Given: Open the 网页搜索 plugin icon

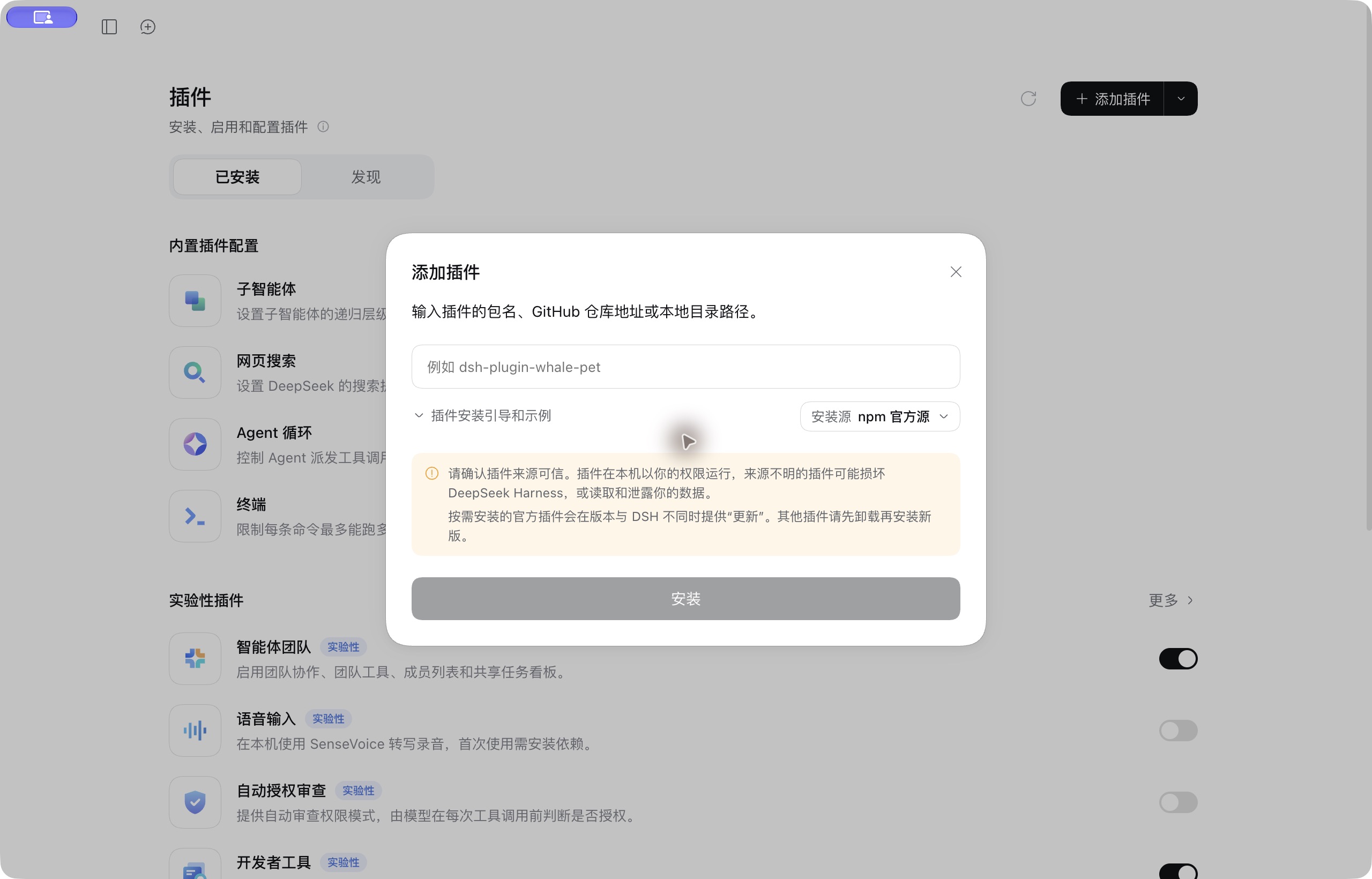Looking at the screenshot, I should pyautogui.click(x=195, y=373).
